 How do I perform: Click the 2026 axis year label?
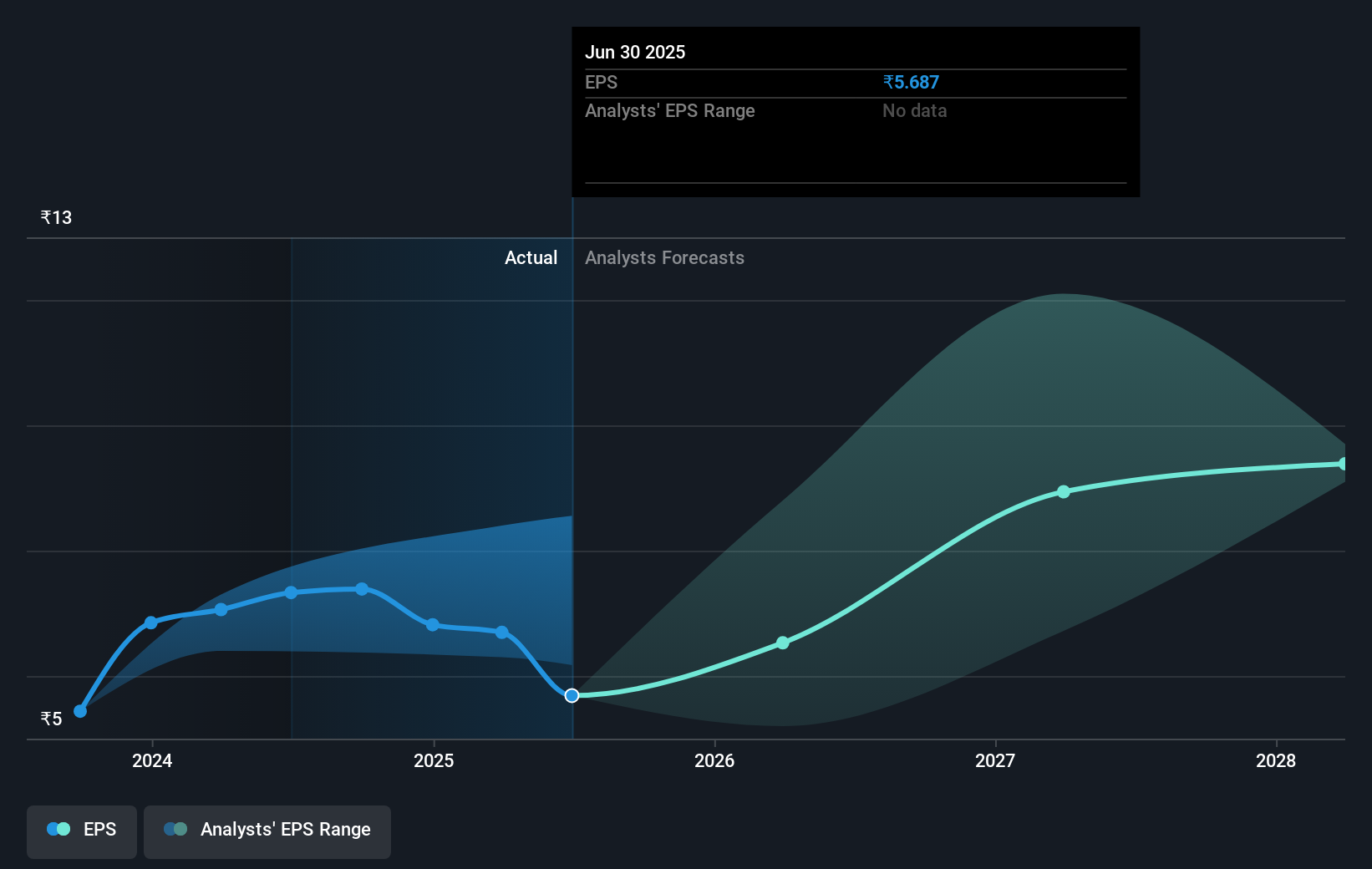coord(714,760)
